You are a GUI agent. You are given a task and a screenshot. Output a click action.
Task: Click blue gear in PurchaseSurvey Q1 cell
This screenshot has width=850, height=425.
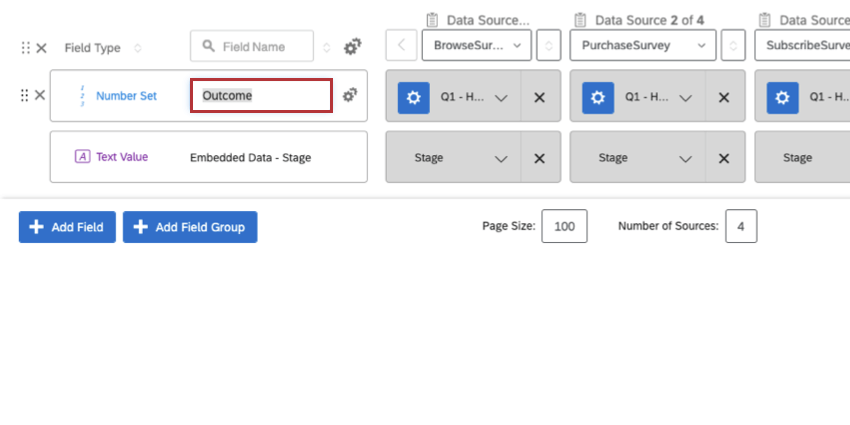(x=598, y=97)
